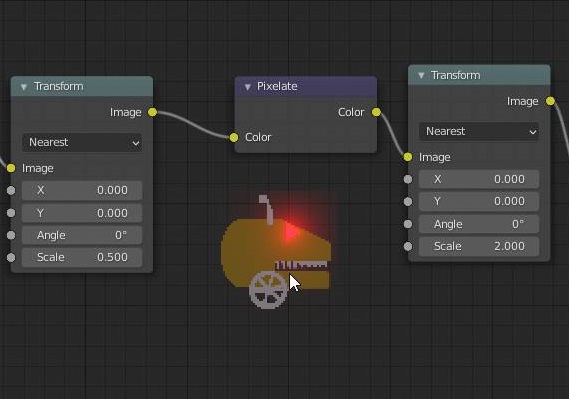Click Y input socket of left Transform
Viewport: 569px width, 399px height.
11,213
